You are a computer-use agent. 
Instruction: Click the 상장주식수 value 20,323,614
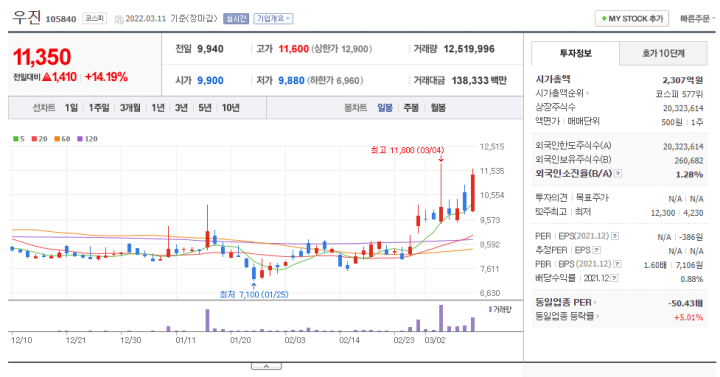tap(683, 108)
